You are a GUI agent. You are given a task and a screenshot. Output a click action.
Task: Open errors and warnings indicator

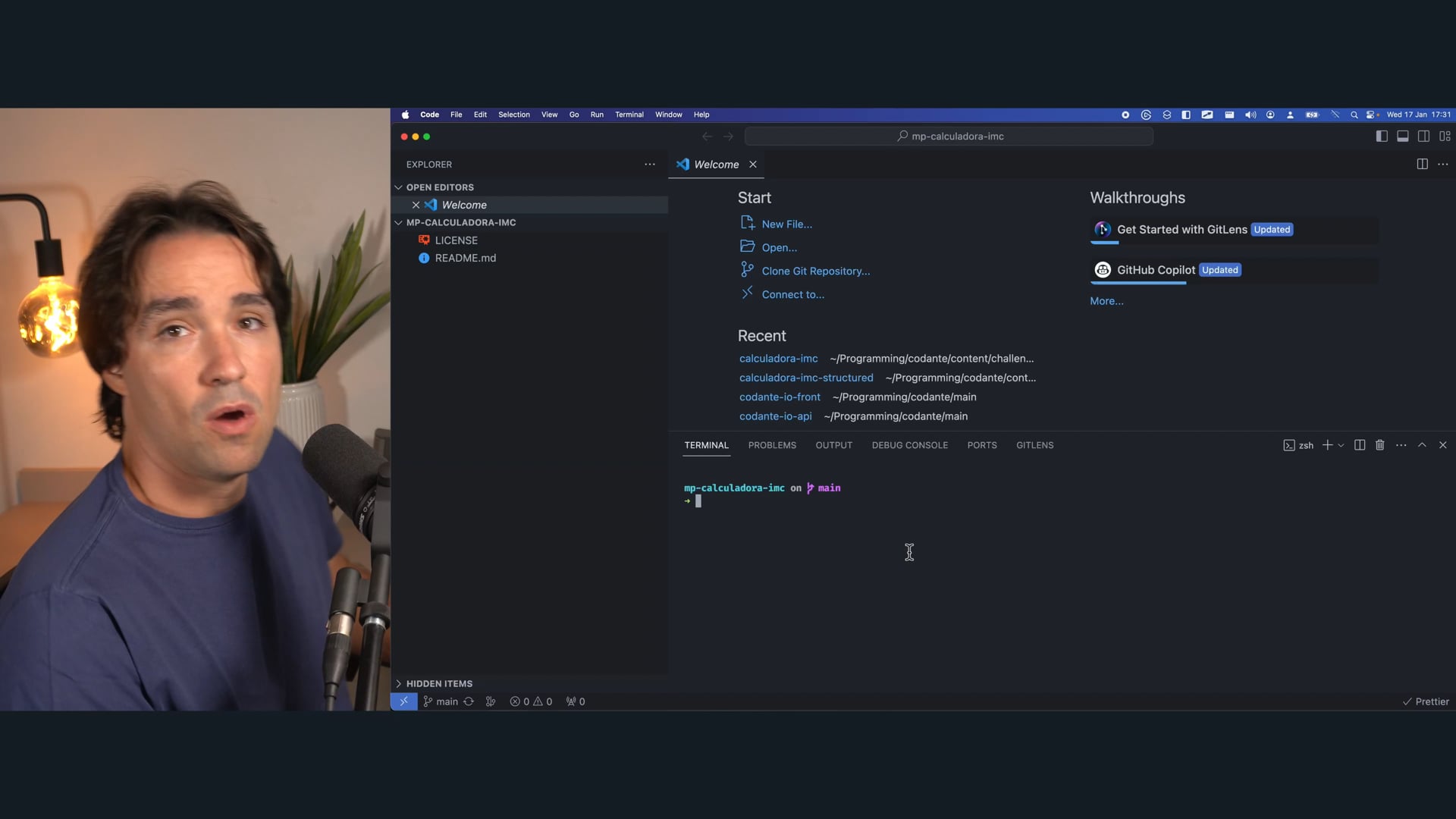(x=531, y=701)
